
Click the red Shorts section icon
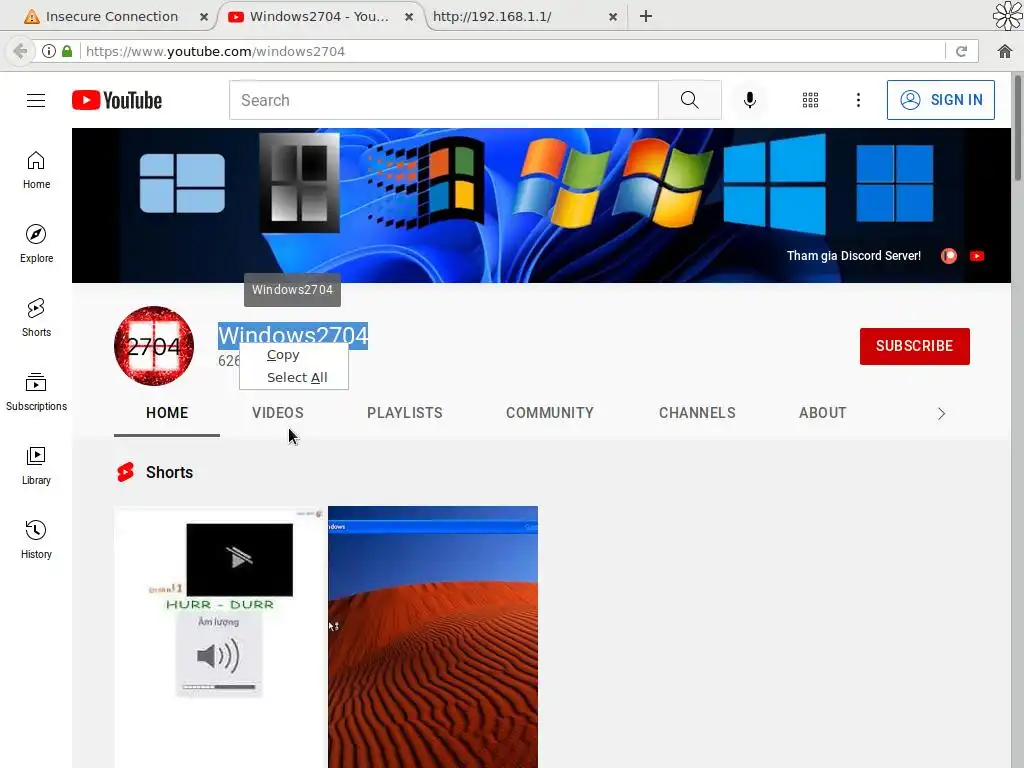125,472
